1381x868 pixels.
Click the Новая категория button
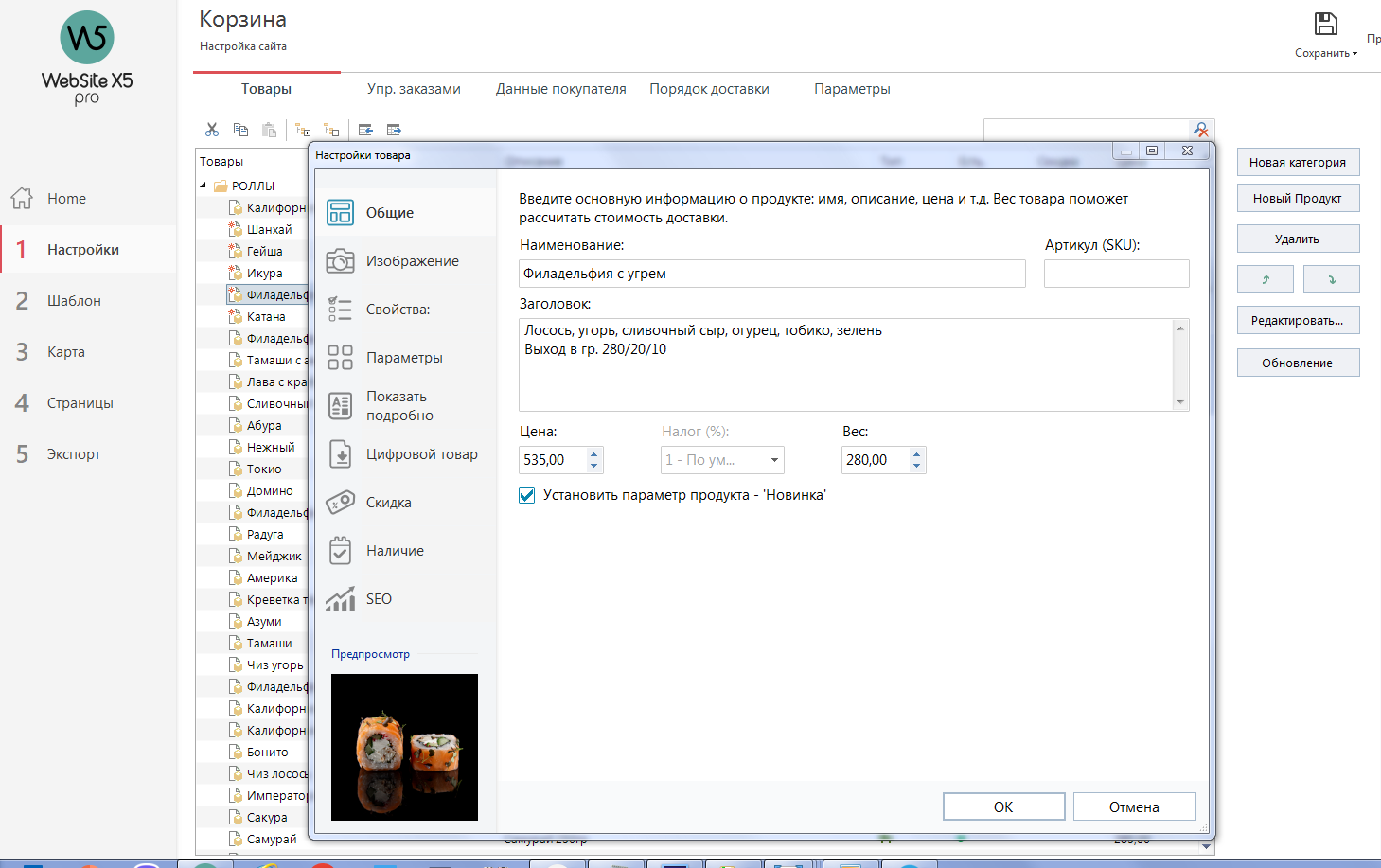pyautogui.click(x=1298, y=162)
